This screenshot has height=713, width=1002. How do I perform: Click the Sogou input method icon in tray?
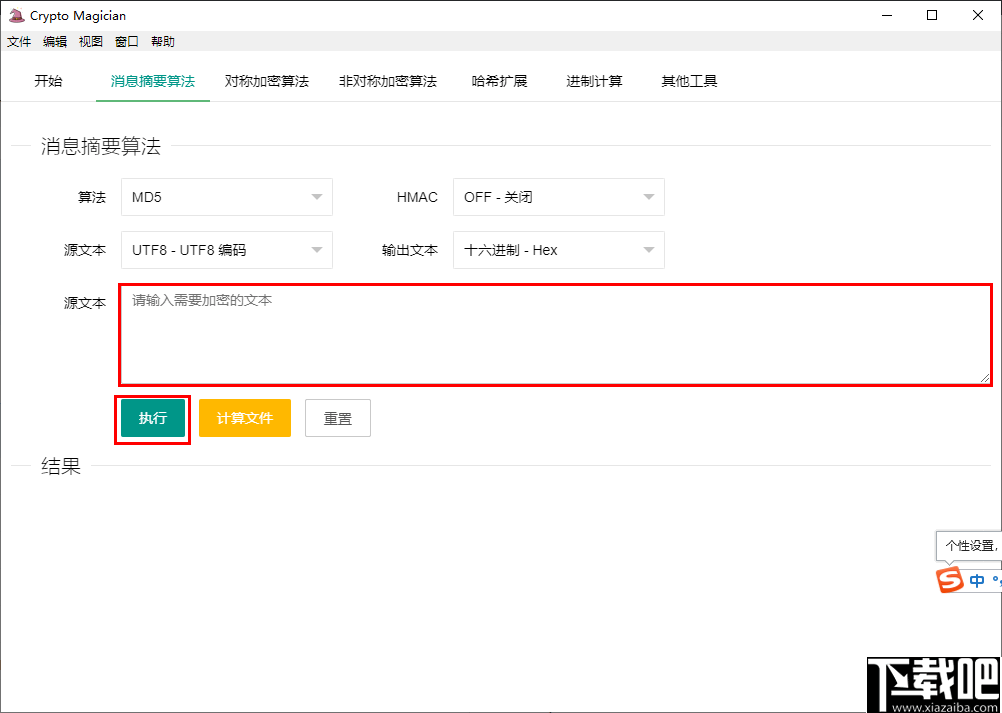948,580
